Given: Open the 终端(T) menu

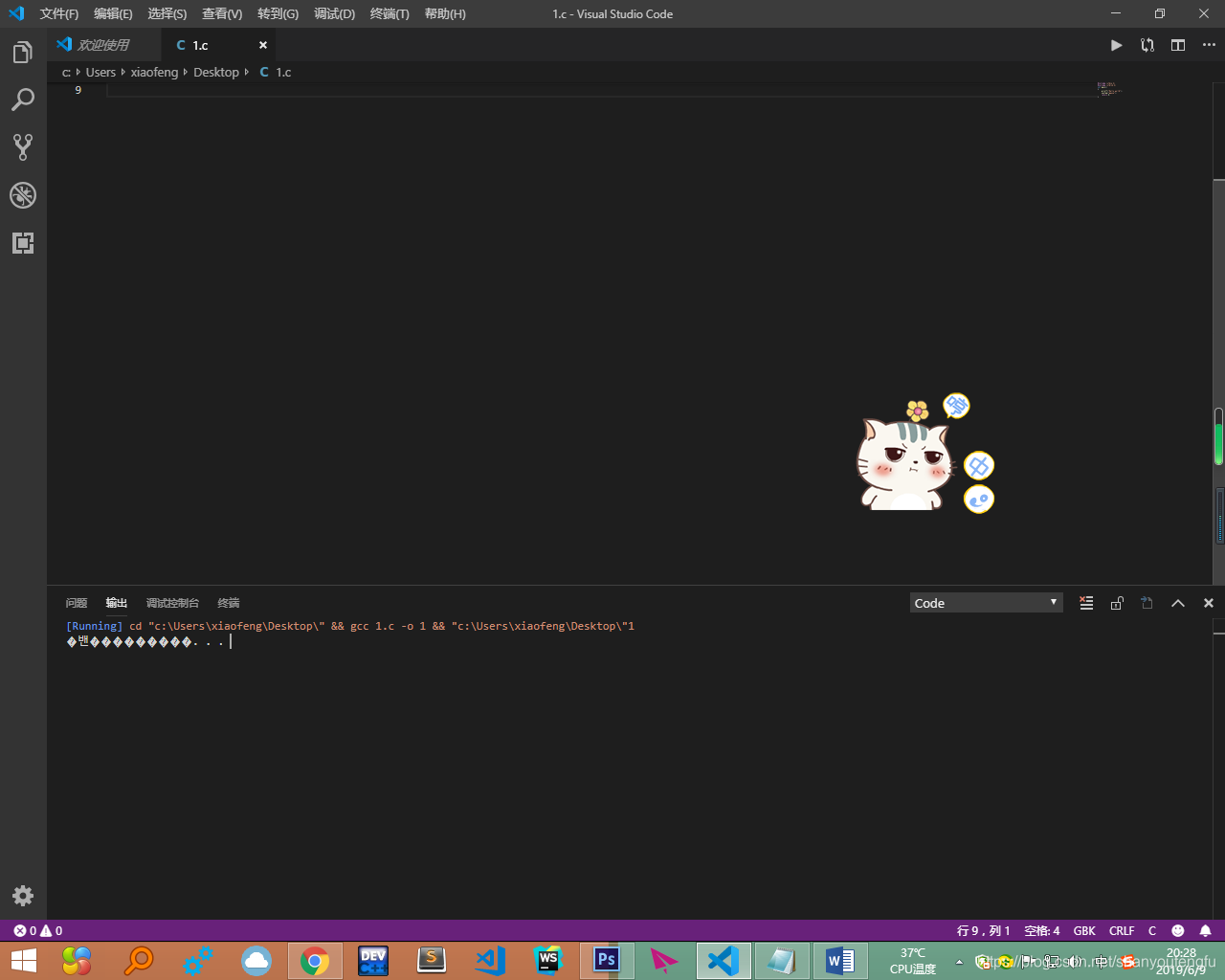Looking at the screenshot, I should (x=390, y=13).
